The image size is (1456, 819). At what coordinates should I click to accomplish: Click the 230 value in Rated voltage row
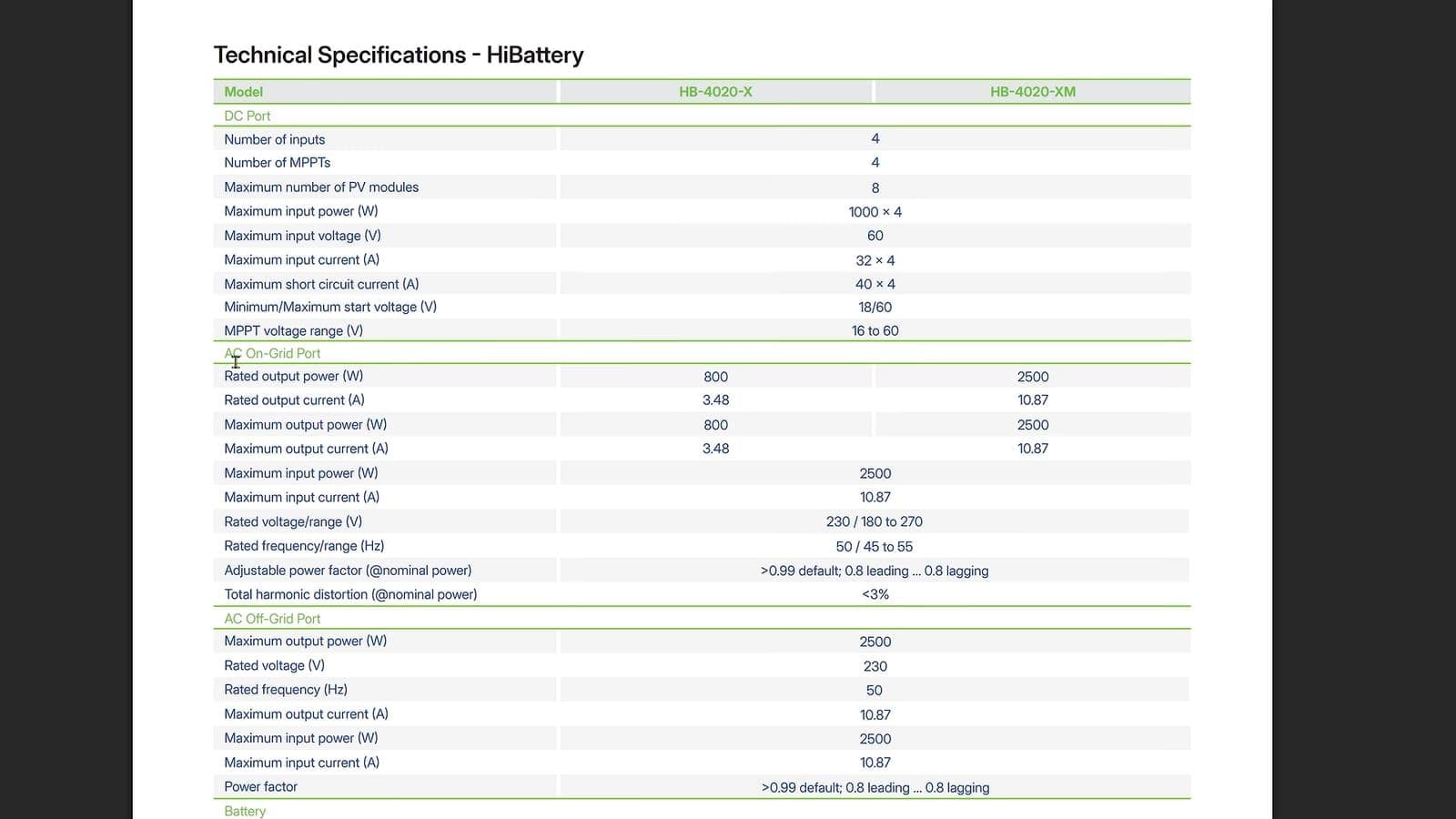875,666
